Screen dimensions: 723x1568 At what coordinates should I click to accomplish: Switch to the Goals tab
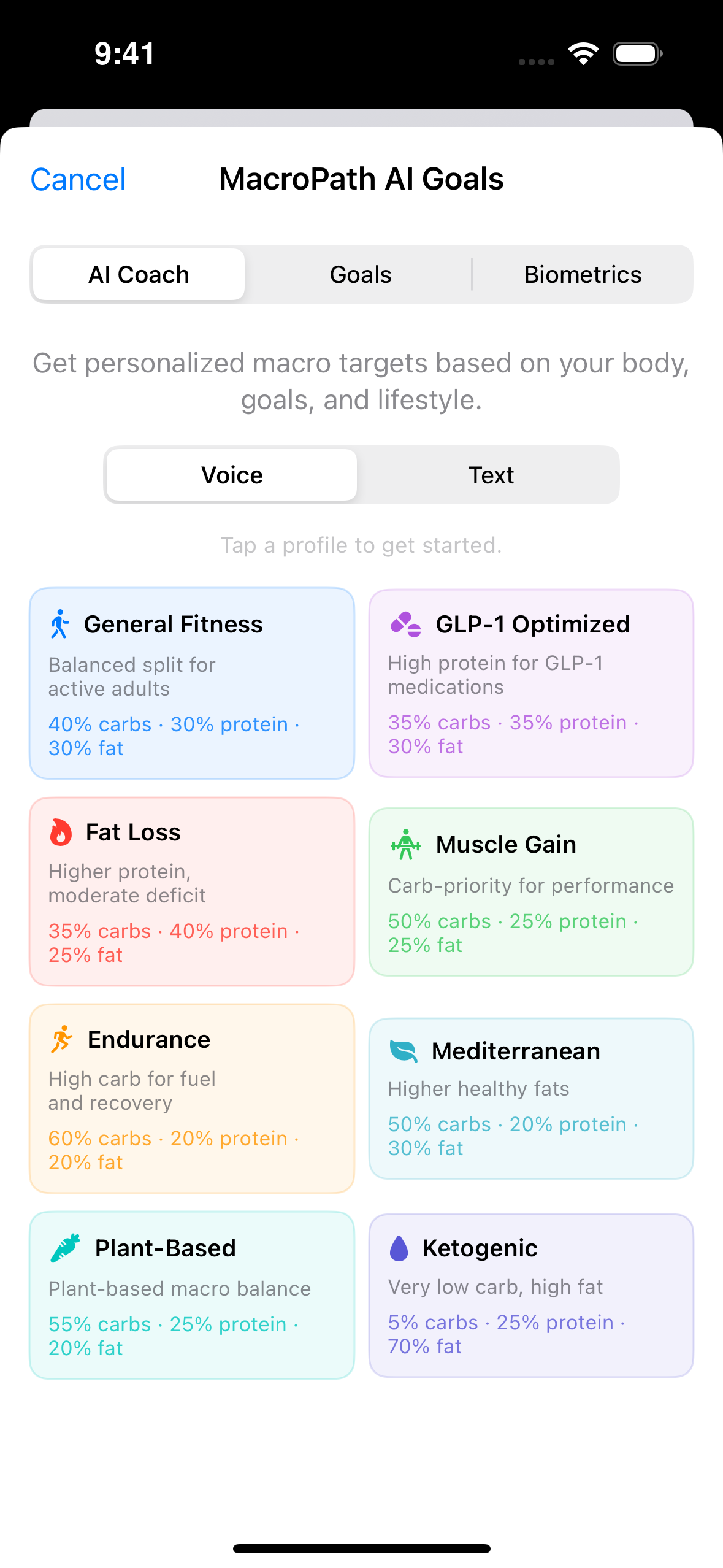pos(361,275)
